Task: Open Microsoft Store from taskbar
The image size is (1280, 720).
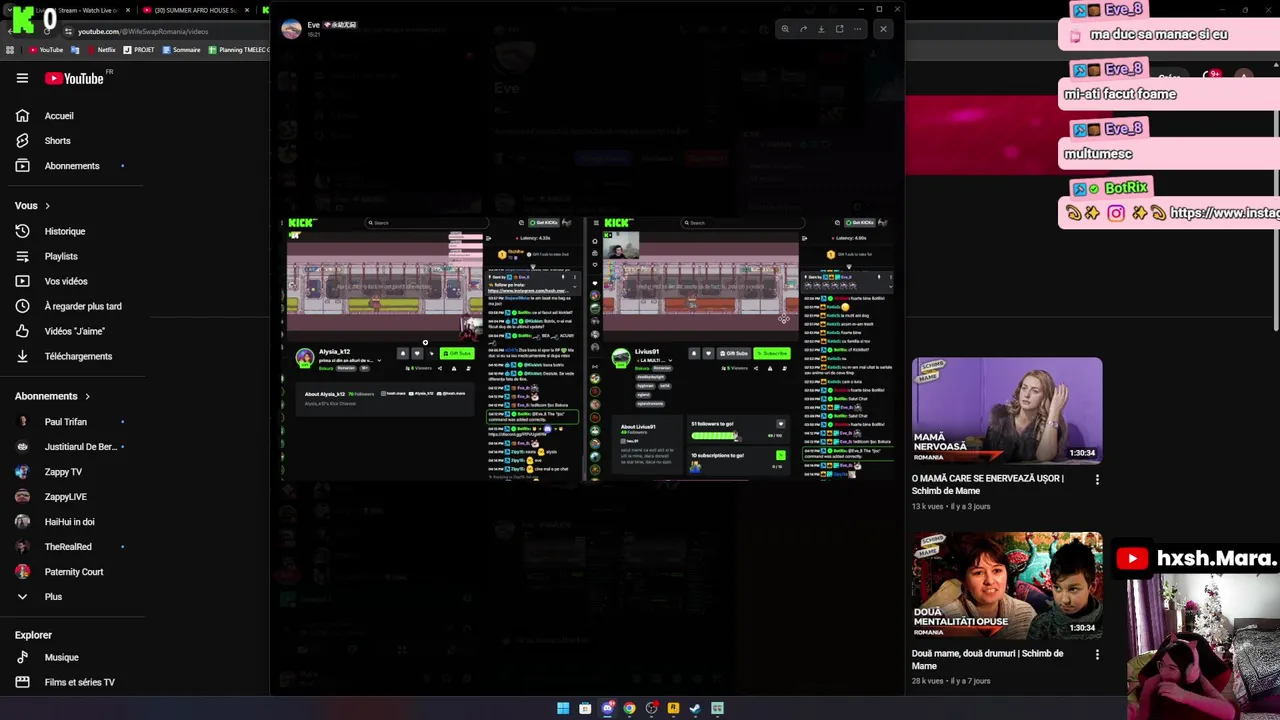Action: point(585,709)
